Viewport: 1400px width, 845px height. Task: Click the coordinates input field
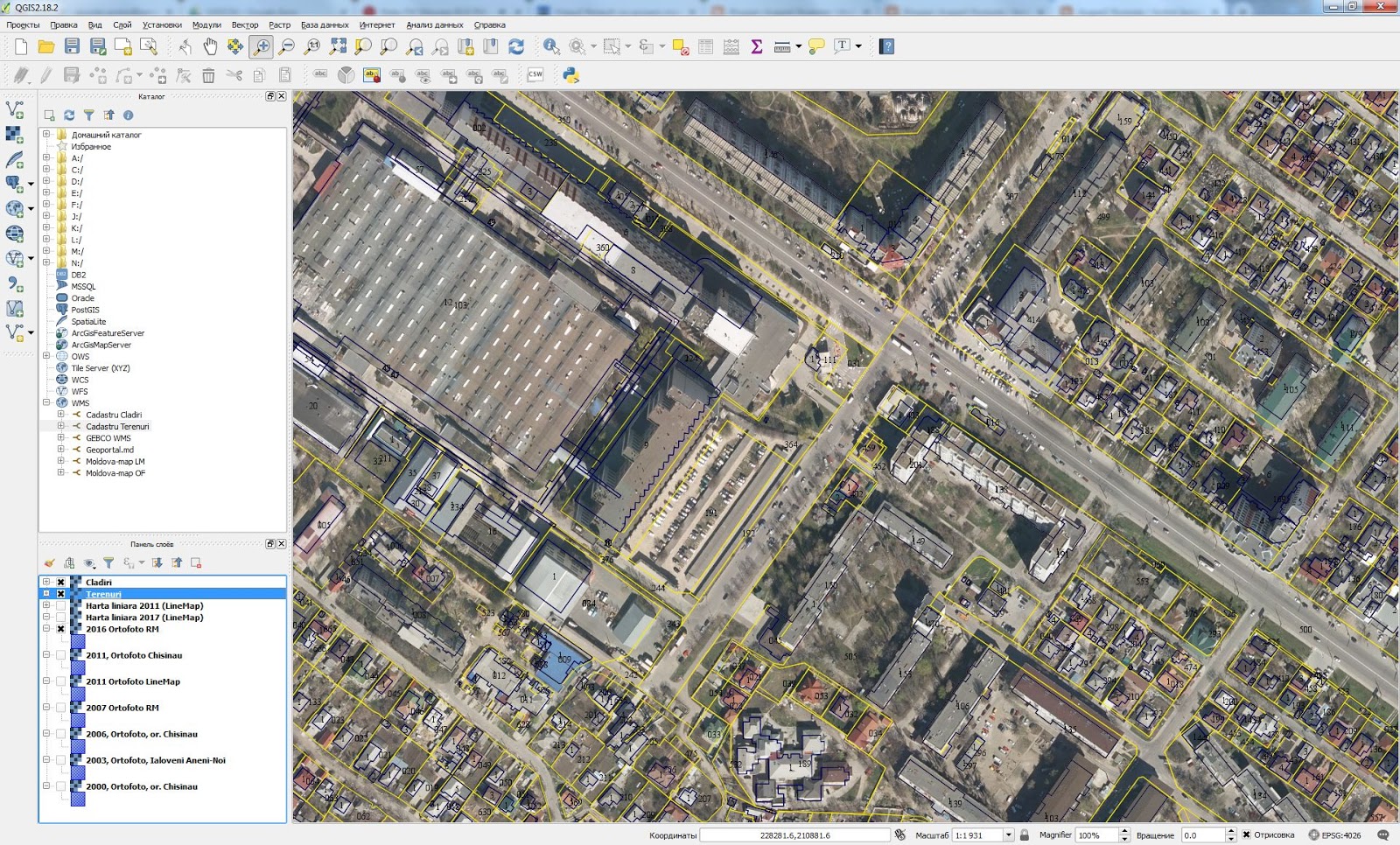794,835
